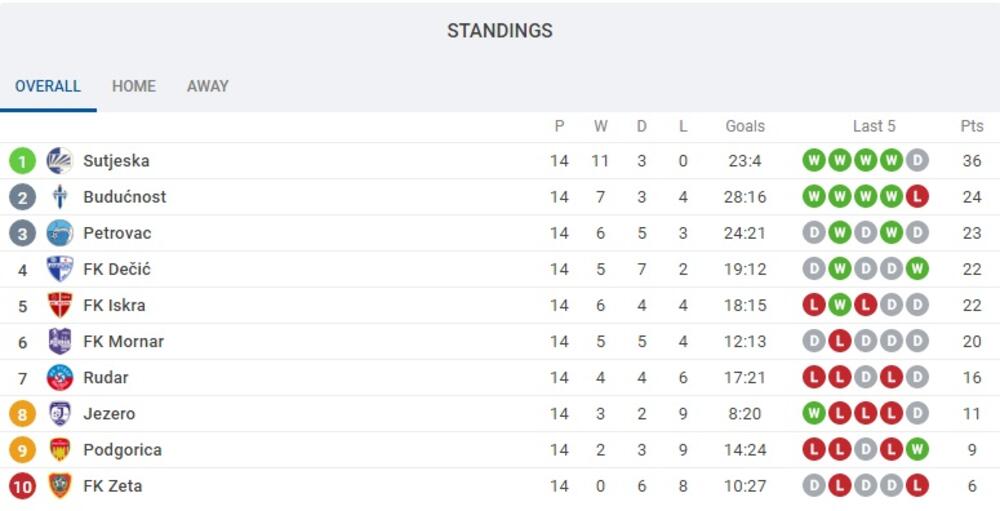
Task: Switch to the Away standings tab
Action: (208, 86)
